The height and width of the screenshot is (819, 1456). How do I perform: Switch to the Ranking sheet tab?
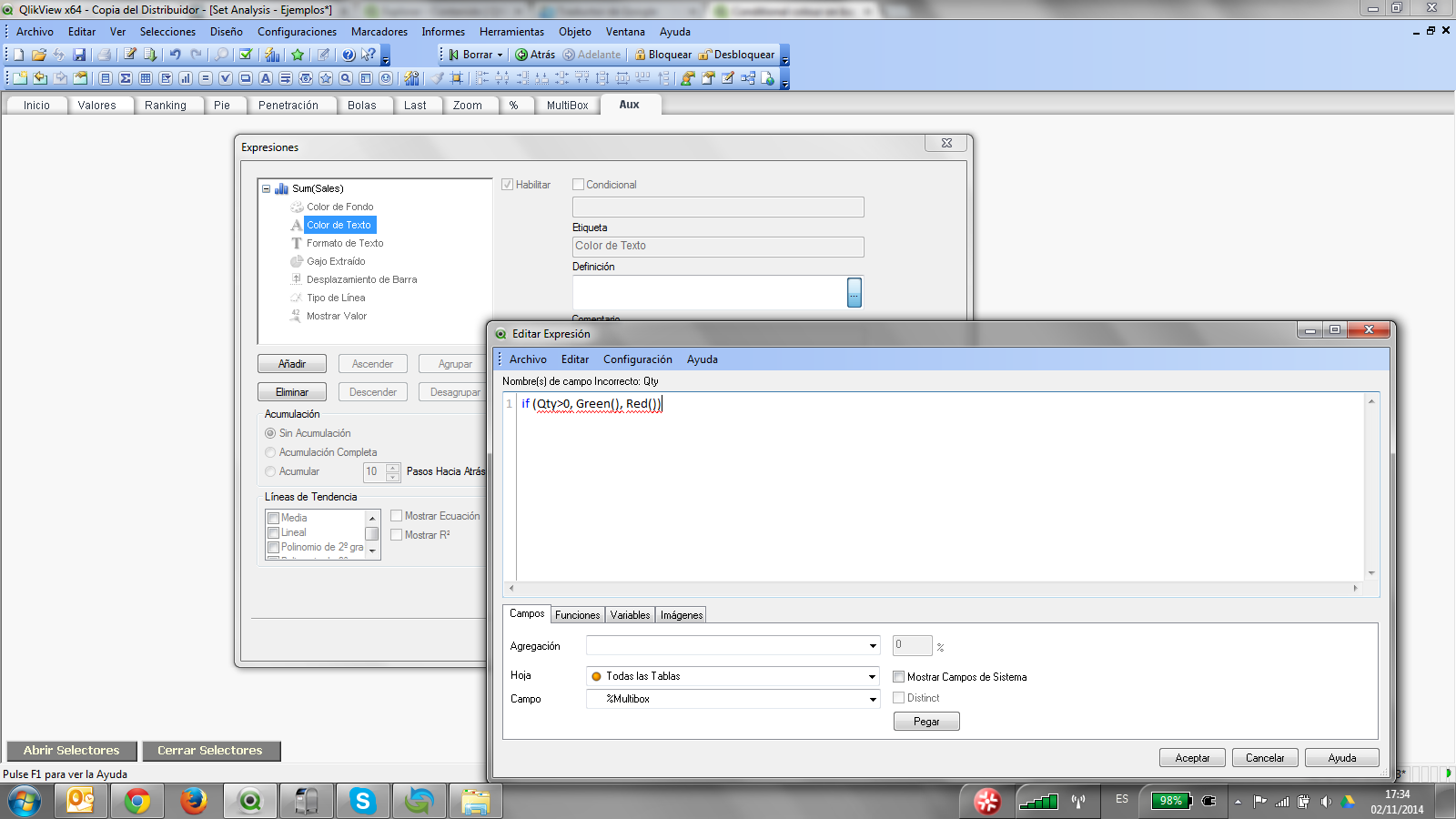[x=166, y=106]
